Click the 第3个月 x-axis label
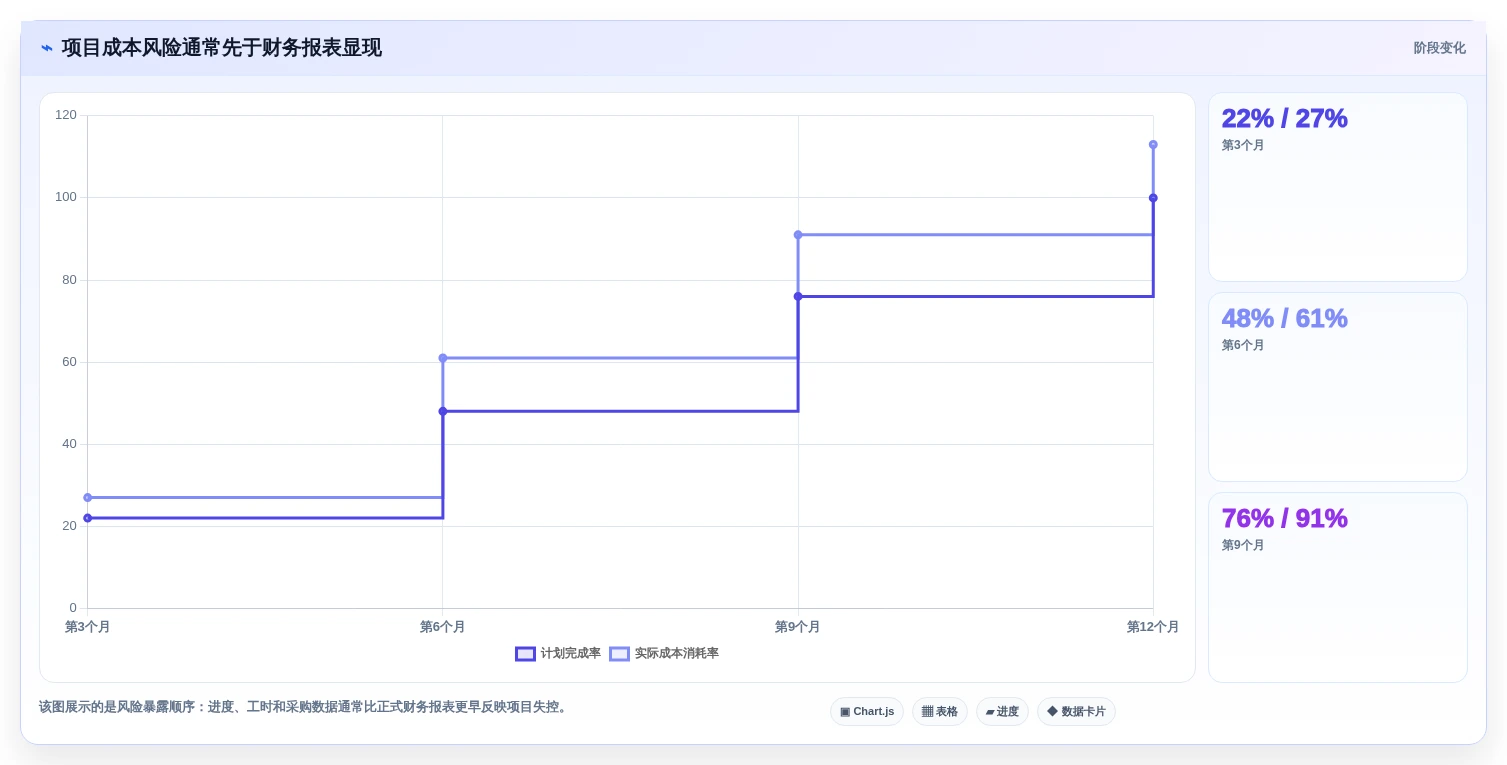This screenshot has width=1507, height=765. 88,627
